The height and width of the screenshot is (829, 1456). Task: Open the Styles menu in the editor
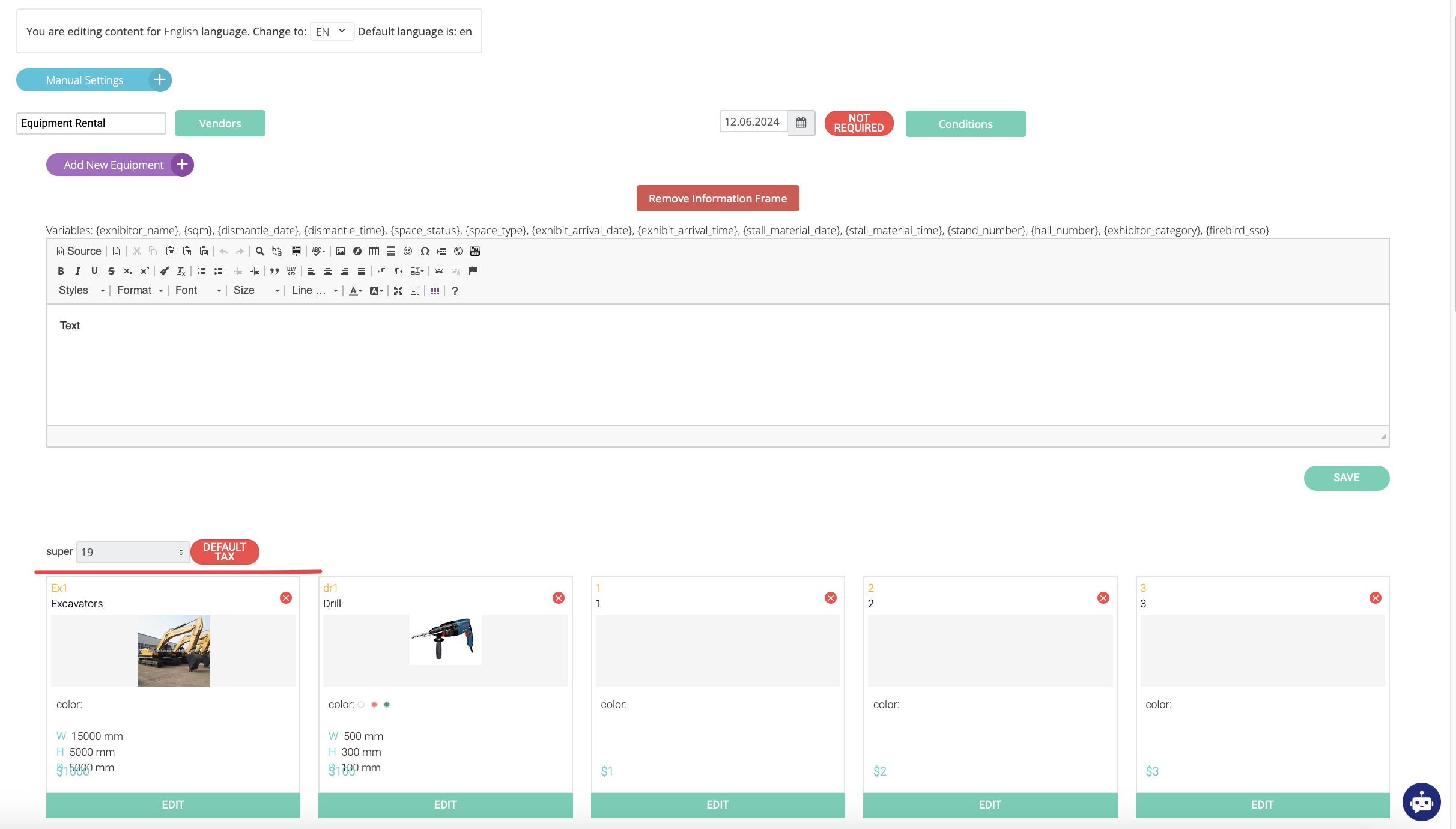click(x=81, y=290)
